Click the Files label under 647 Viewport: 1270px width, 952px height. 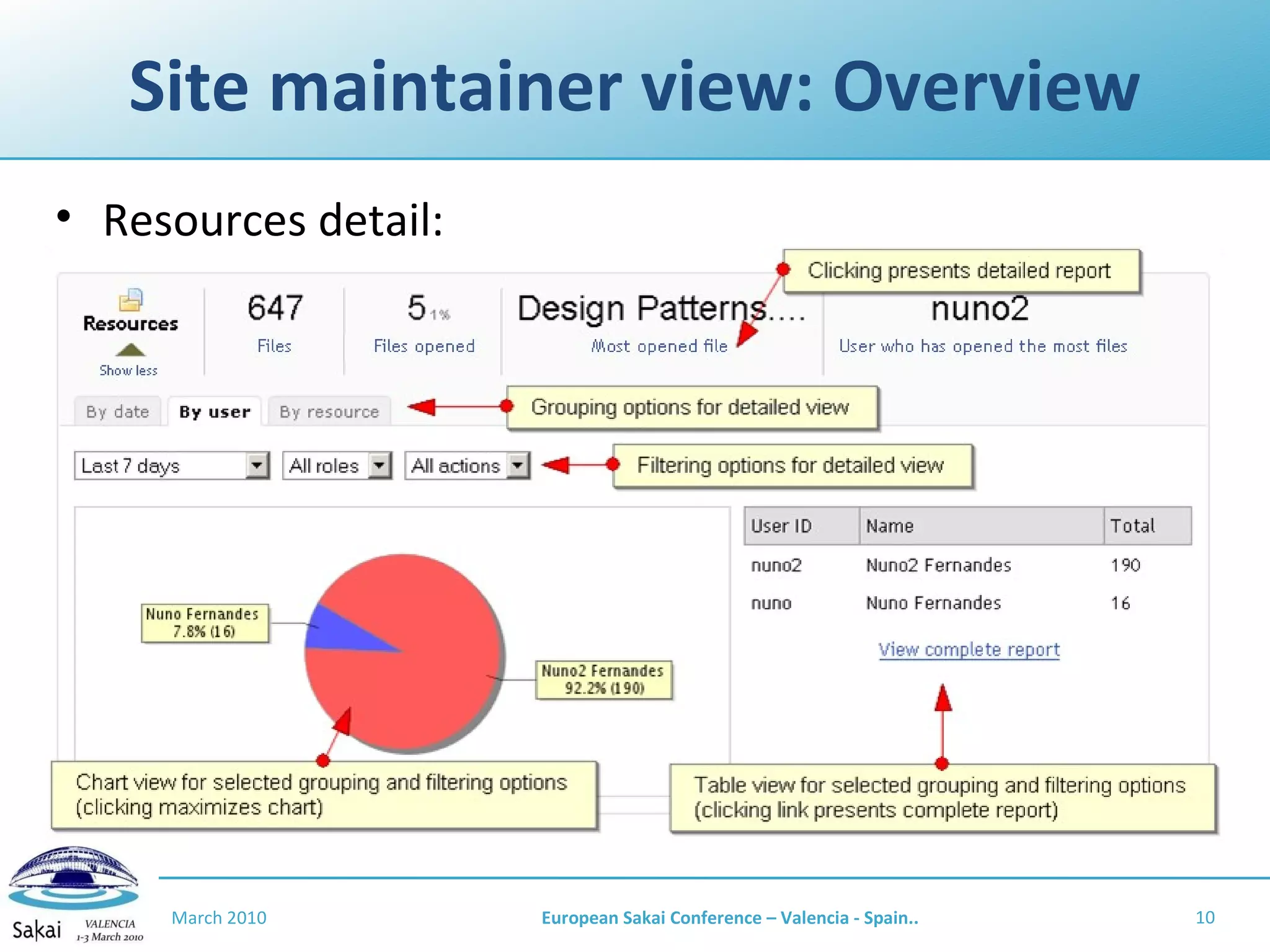tap(274, 346)
